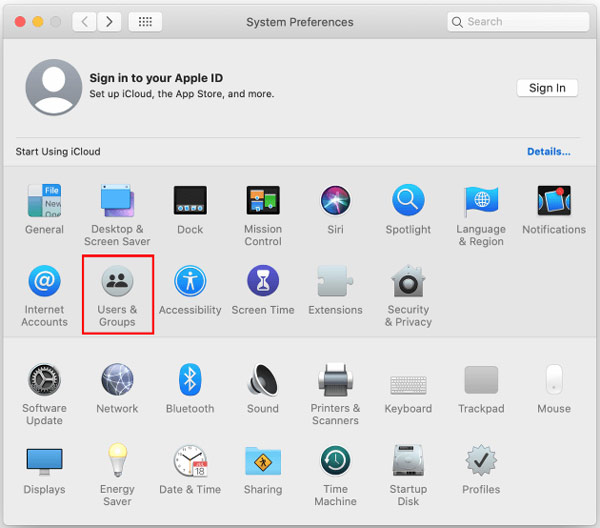Screen dimensions: 600x528
Task: Click the Sign In button
Action: tap(547, 88)
